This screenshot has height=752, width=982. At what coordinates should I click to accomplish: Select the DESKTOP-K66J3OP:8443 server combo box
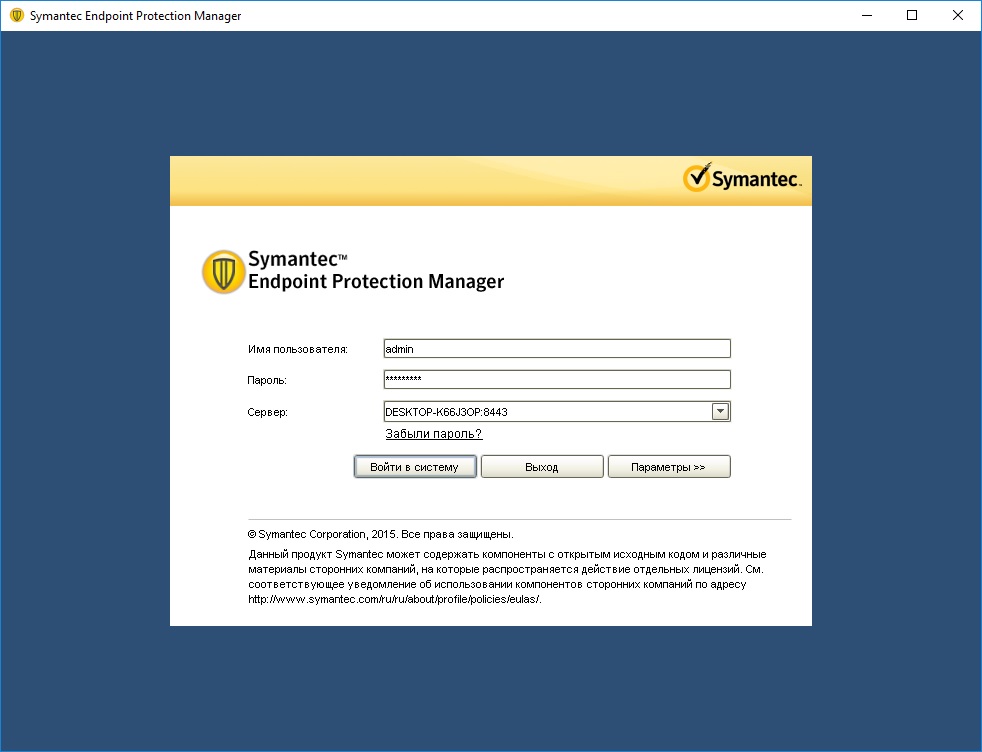(x=557, y=411)
